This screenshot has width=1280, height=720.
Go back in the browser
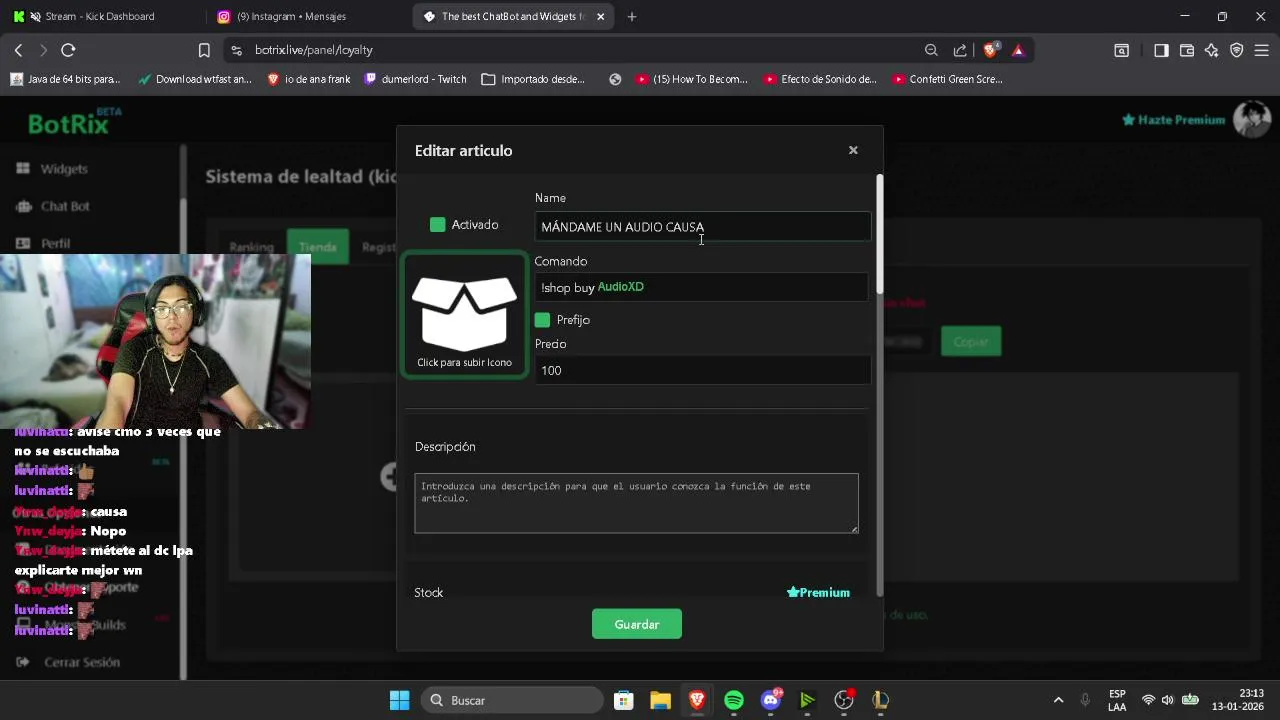pos(18,50)
